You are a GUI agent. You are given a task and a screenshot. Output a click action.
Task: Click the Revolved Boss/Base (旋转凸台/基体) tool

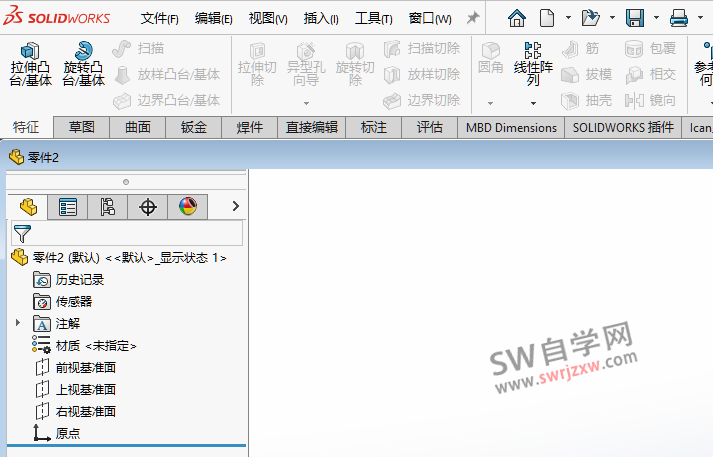[84, 64]
